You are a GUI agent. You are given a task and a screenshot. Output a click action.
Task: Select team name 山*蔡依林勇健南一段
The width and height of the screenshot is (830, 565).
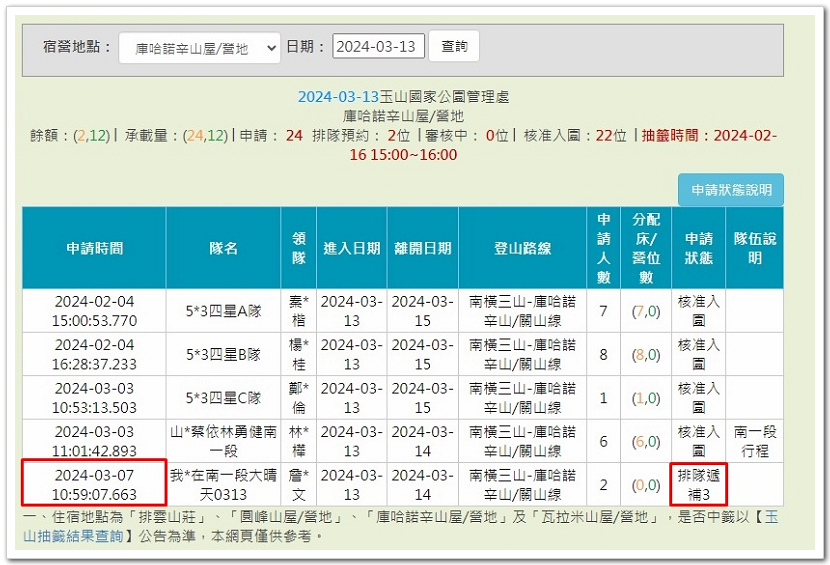223,441
